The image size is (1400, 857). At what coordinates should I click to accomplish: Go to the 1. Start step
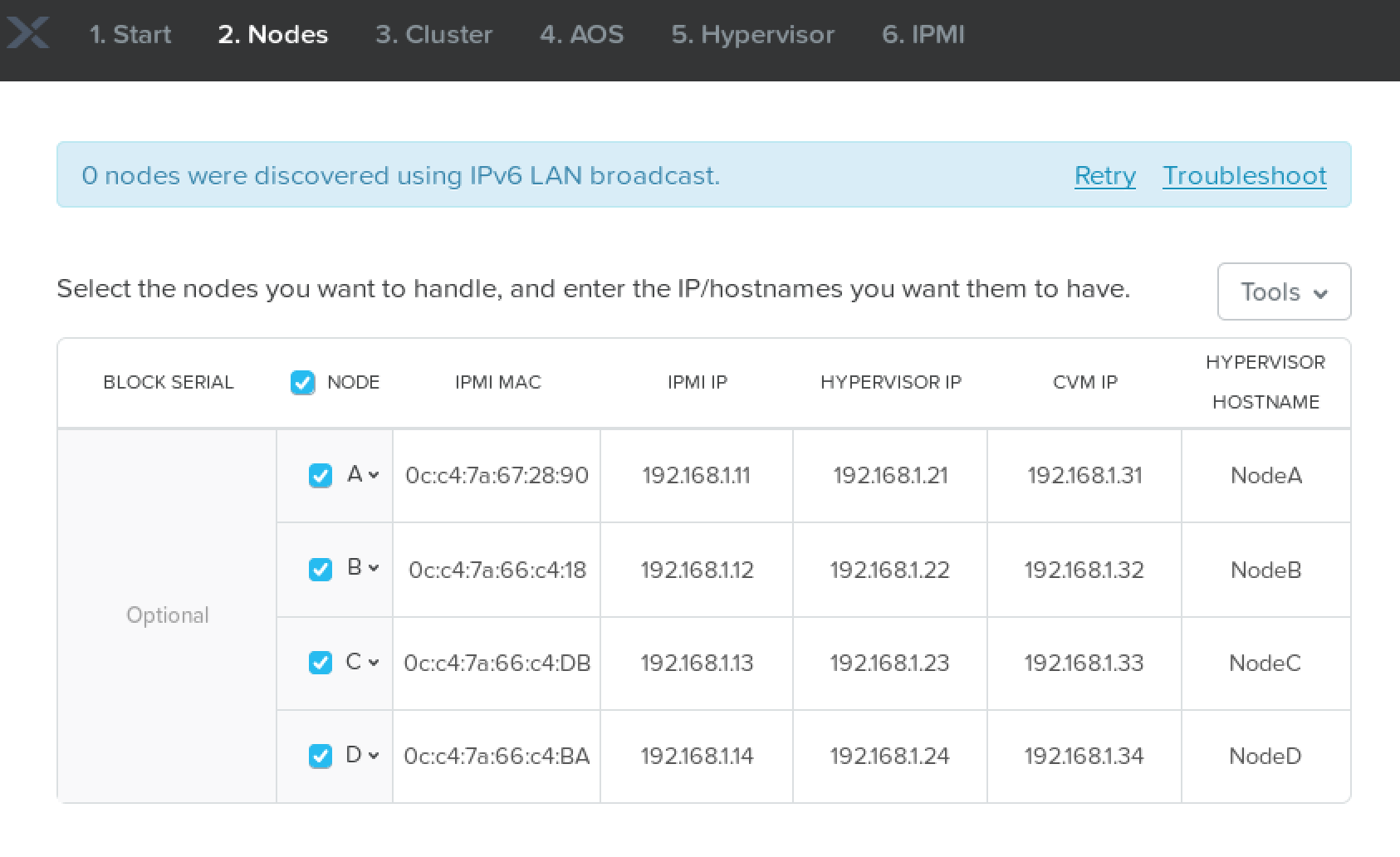[130, 35]
